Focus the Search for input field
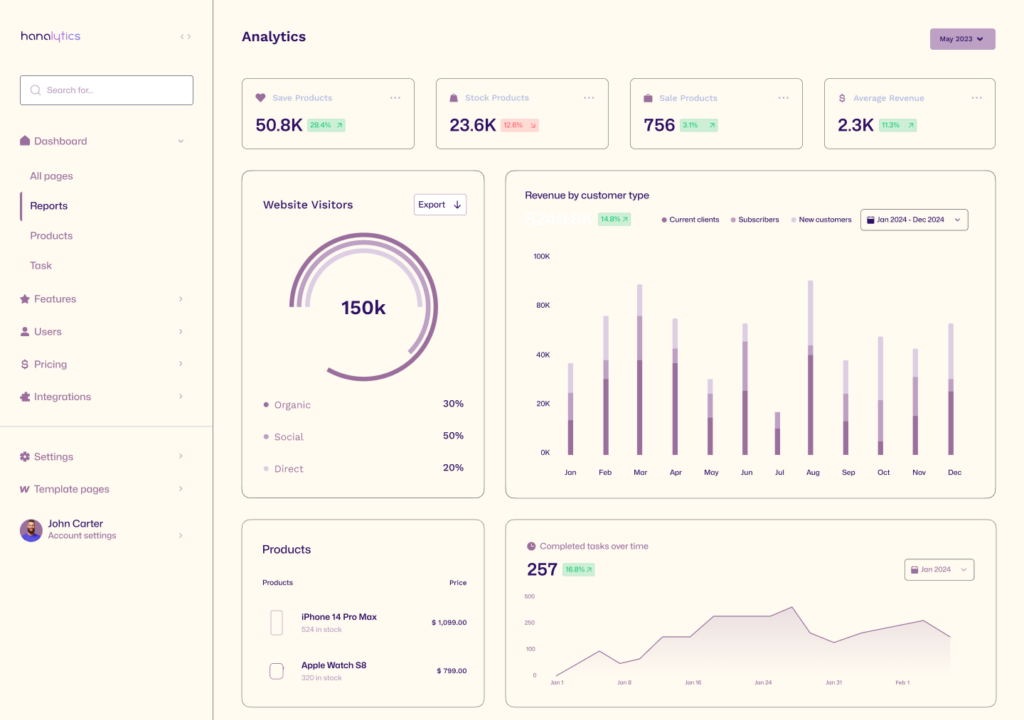This screenshot has width=1024, height=720. coord(107,90)
